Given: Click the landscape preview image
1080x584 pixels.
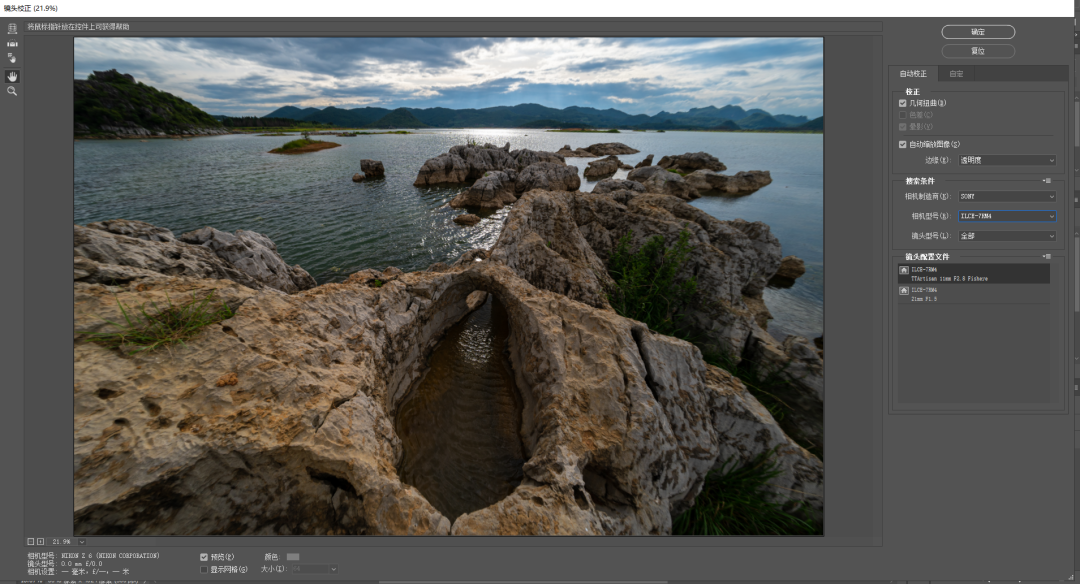Looking at the screenshot, I should coord(448,286).
